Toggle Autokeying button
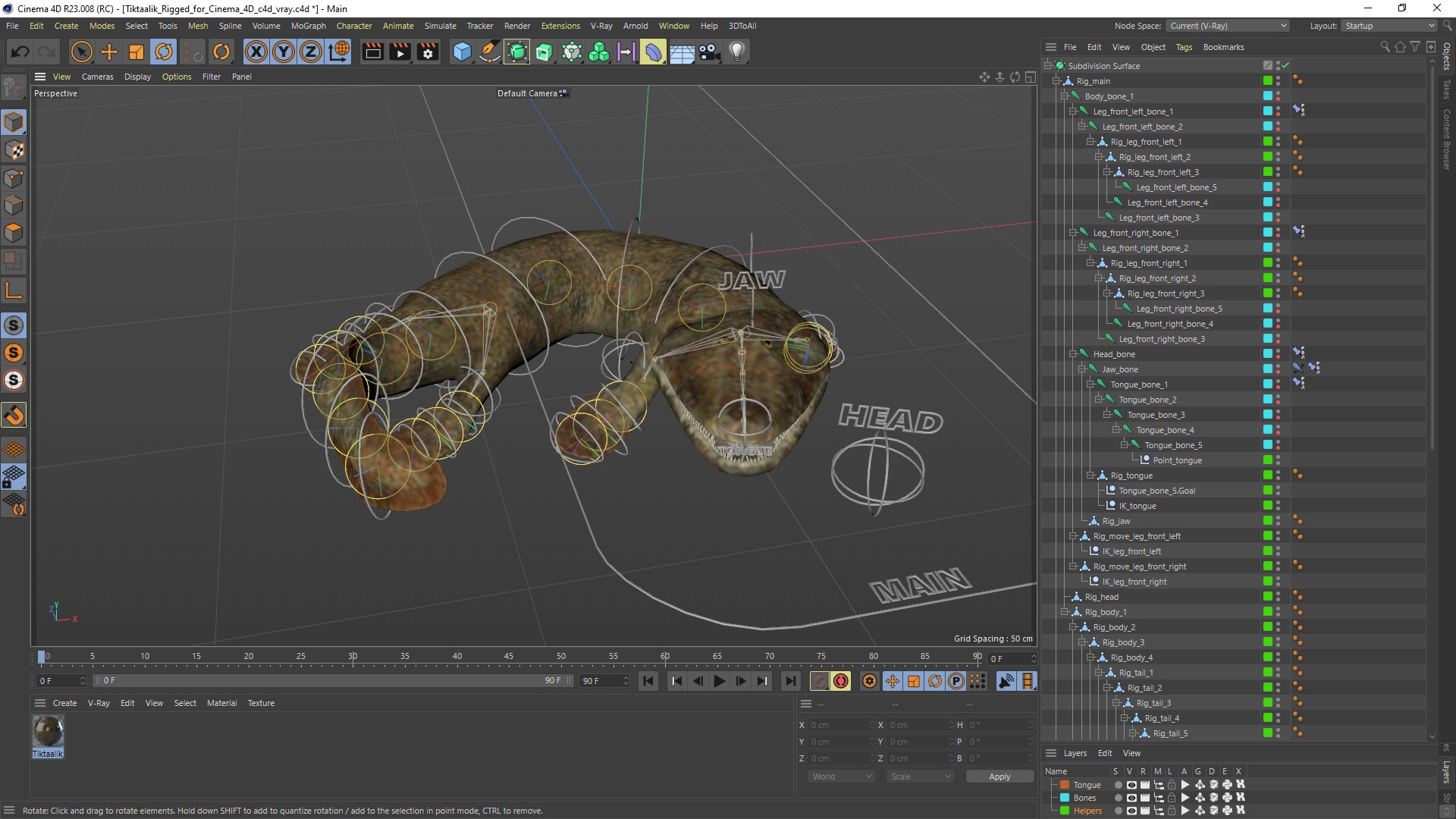Image resolution: width=1456 pixels, height=819 pixels. [x=840, y=681]
